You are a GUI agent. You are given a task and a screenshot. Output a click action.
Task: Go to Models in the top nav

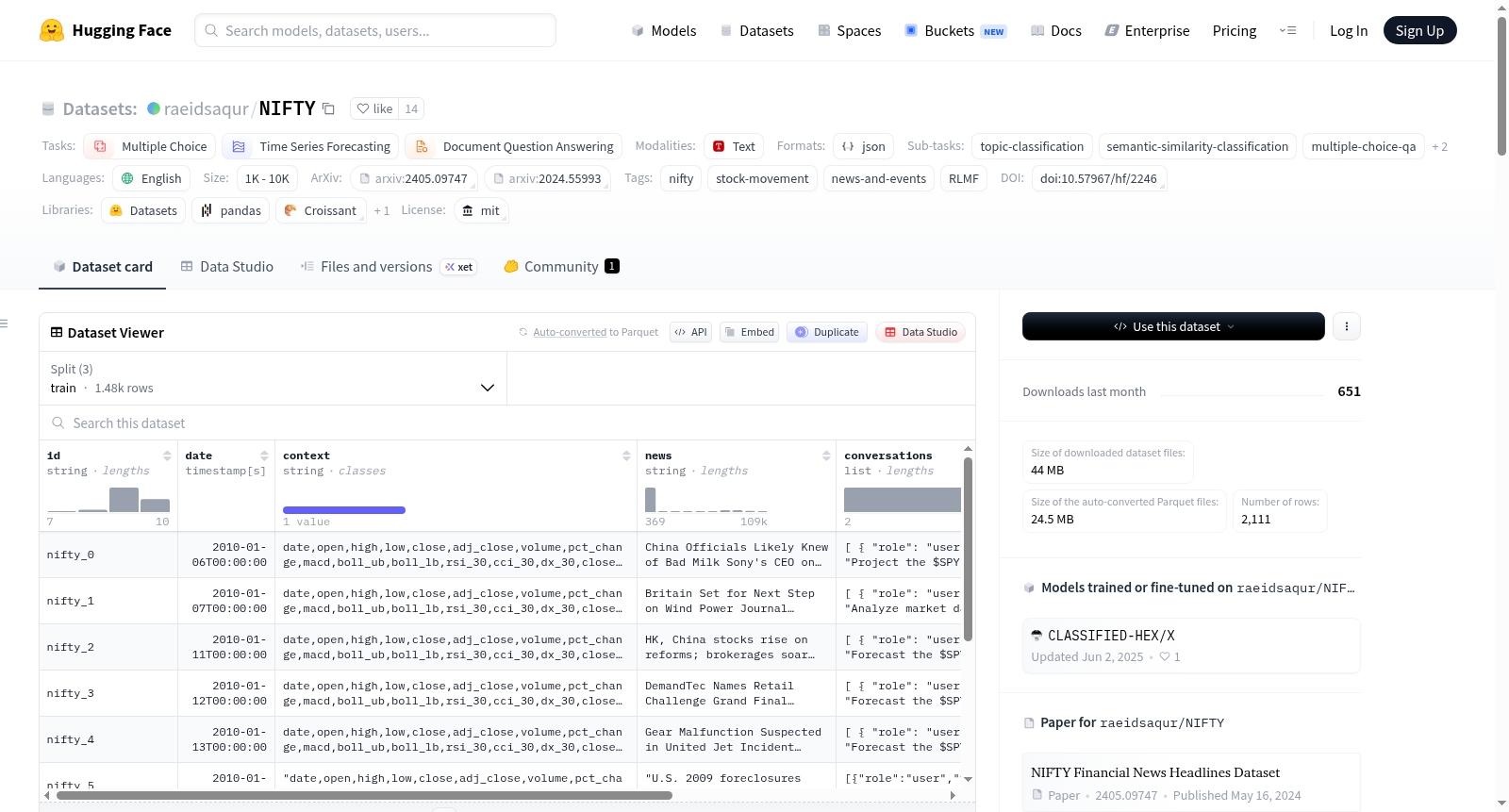pos(664,30)
